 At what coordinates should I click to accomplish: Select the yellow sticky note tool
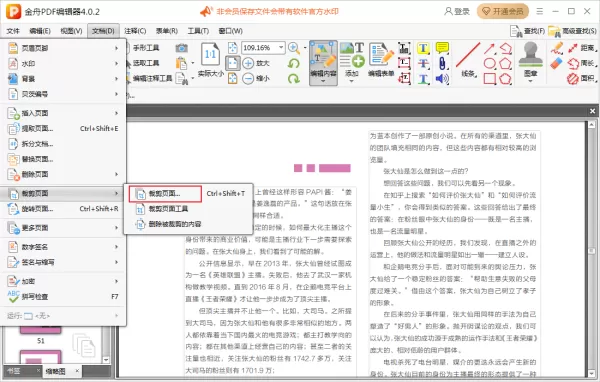tap(442, 48)
